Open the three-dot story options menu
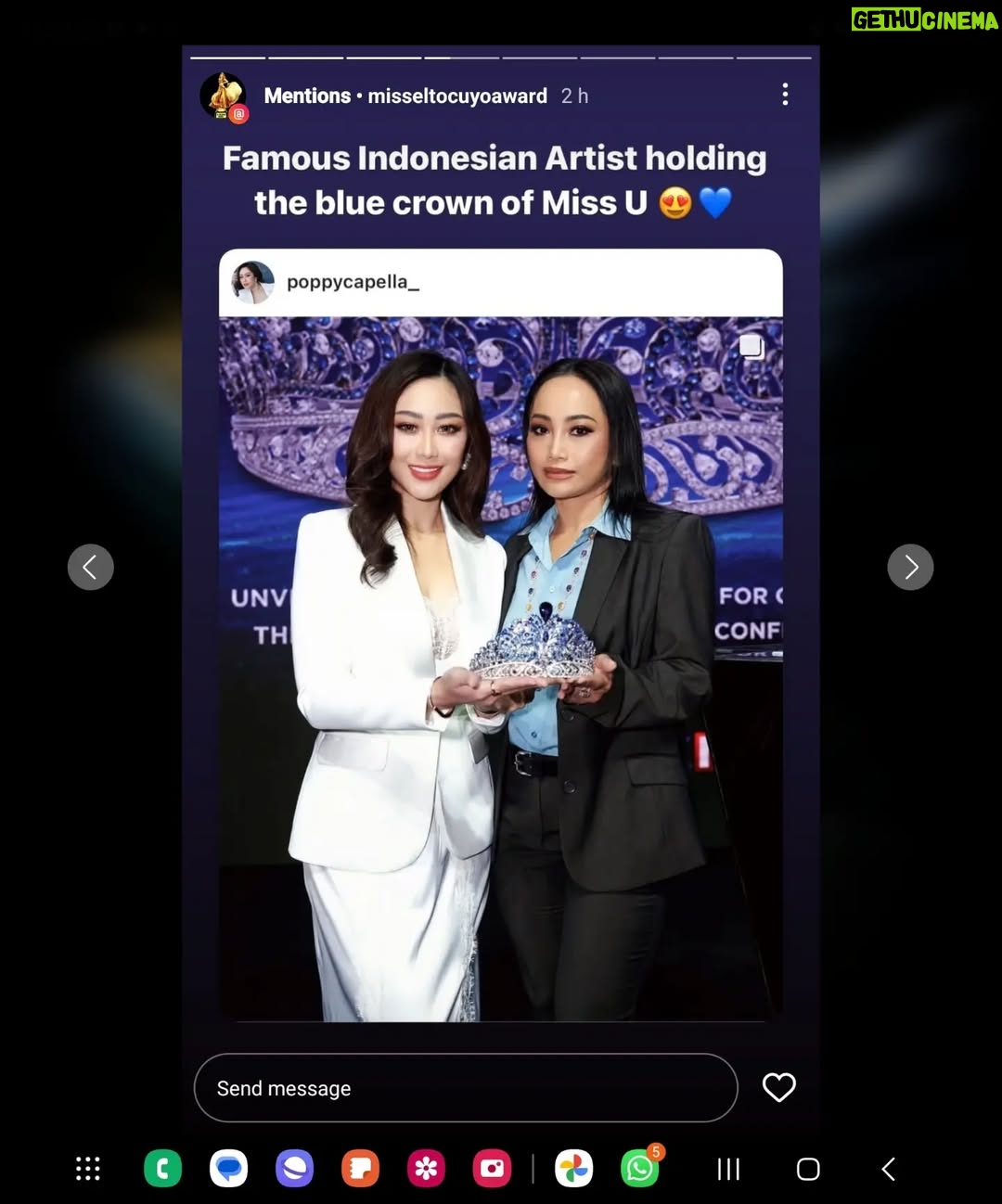This screenshot has width=1002, height=1204. coord(785,94)
